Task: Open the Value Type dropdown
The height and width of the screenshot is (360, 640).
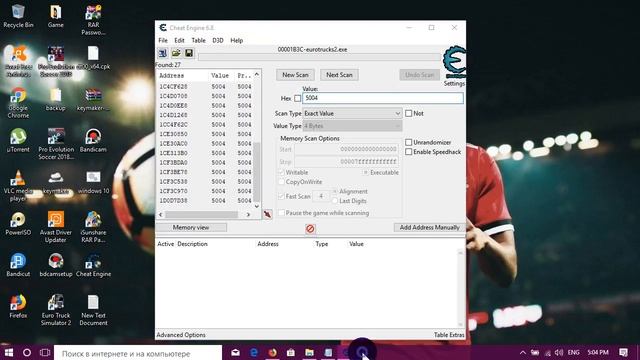Action: click(x=353, y=126)
